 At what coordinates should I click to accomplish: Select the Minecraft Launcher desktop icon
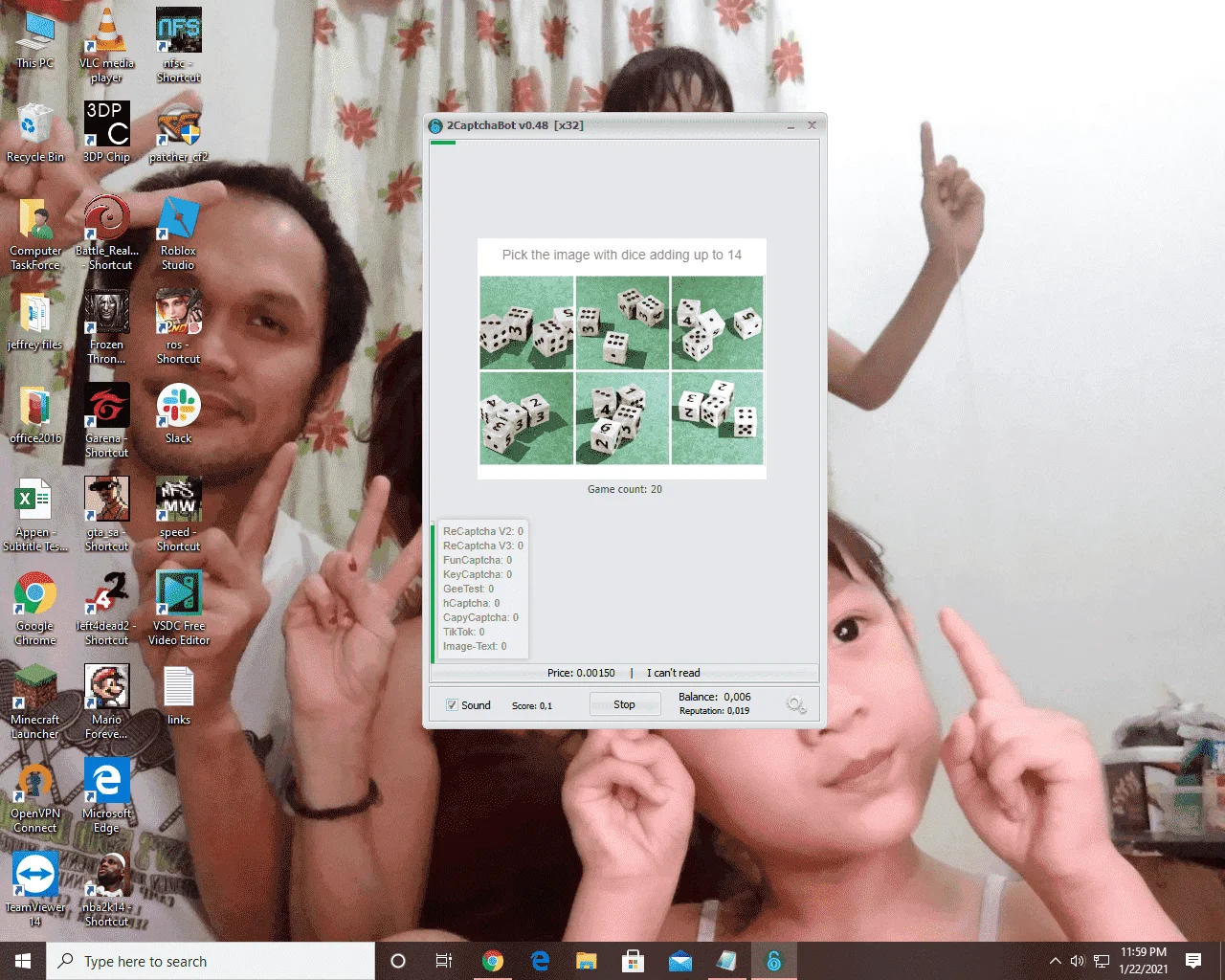35,702
